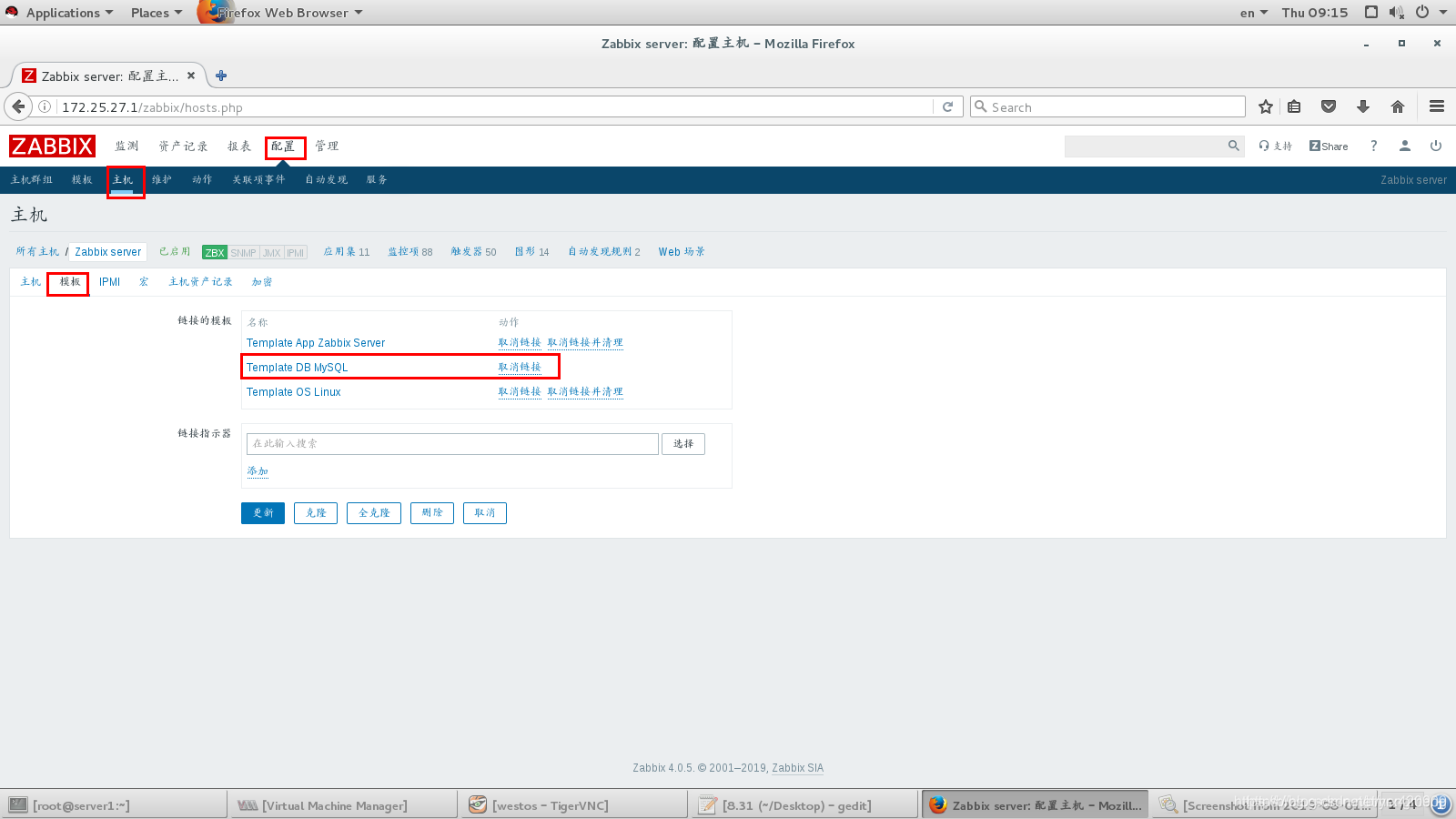
Task: Switch to the IPMI tab
Action: (109, 281)
